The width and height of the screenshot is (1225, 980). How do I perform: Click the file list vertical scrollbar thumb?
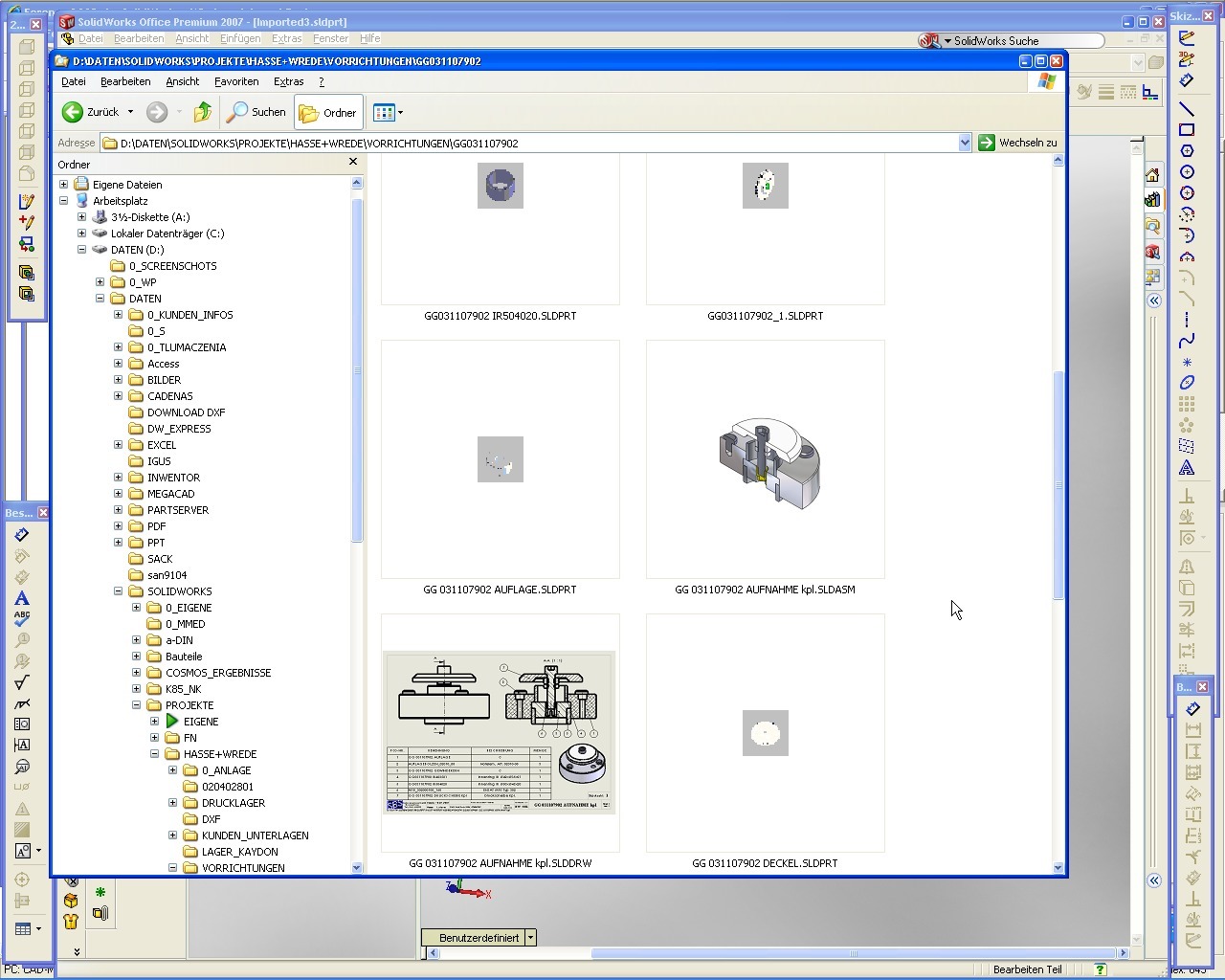[1058, 485]
